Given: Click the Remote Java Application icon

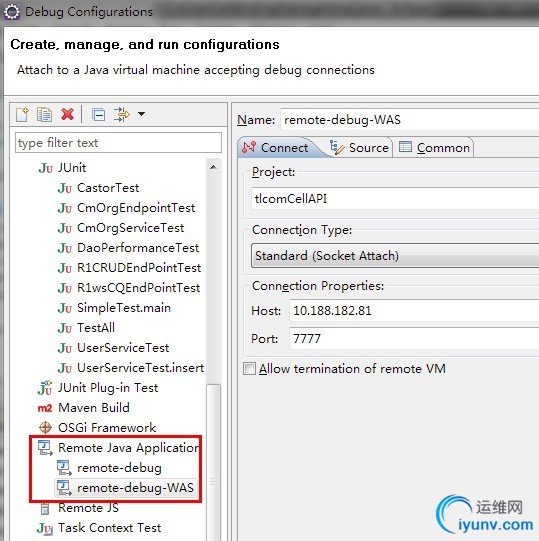Looking at the screenshot, I should click(45, 448).
